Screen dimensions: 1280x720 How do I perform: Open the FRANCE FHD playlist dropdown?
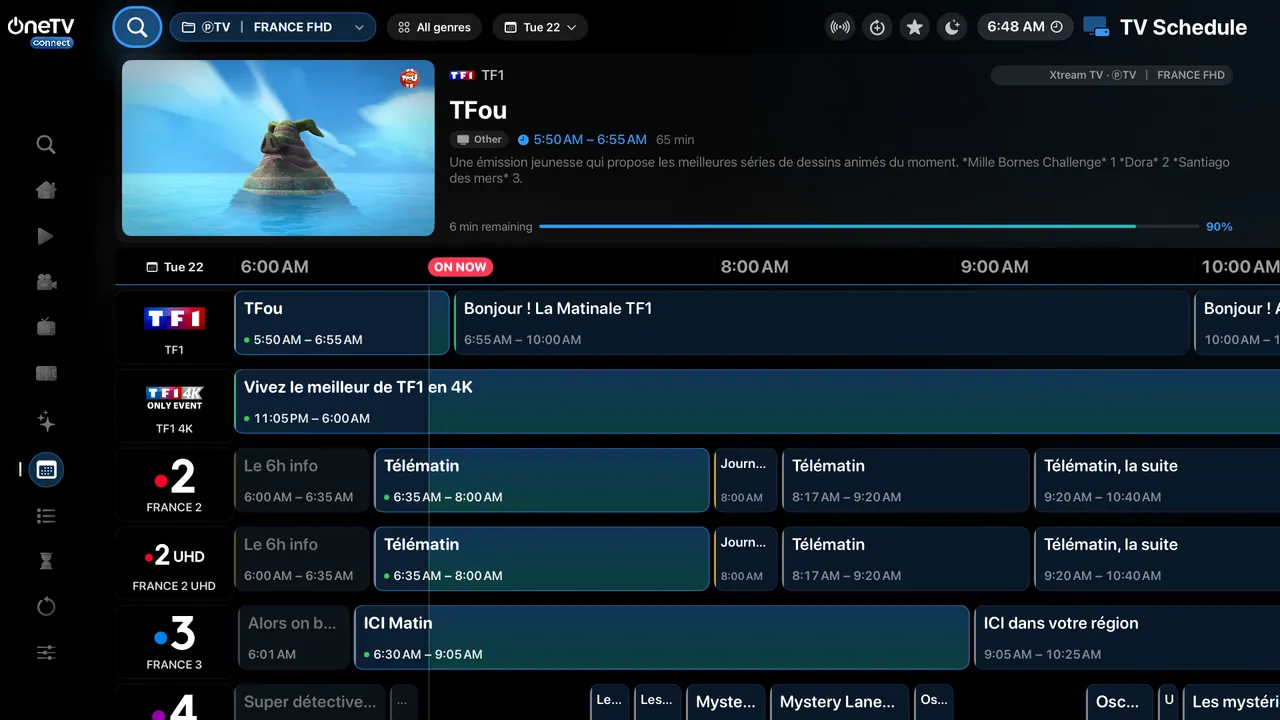click(x=273, y=27)
